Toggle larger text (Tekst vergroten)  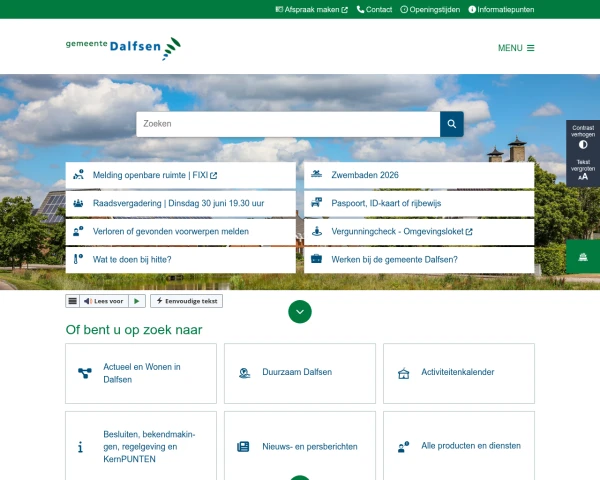tap(583, 170)
